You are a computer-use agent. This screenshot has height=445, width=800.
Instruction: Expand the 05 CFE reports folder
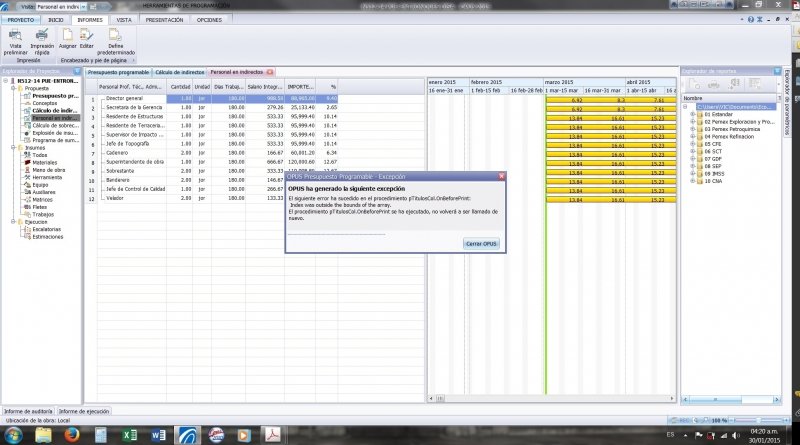pyautogui.click(x=692, y=142)
